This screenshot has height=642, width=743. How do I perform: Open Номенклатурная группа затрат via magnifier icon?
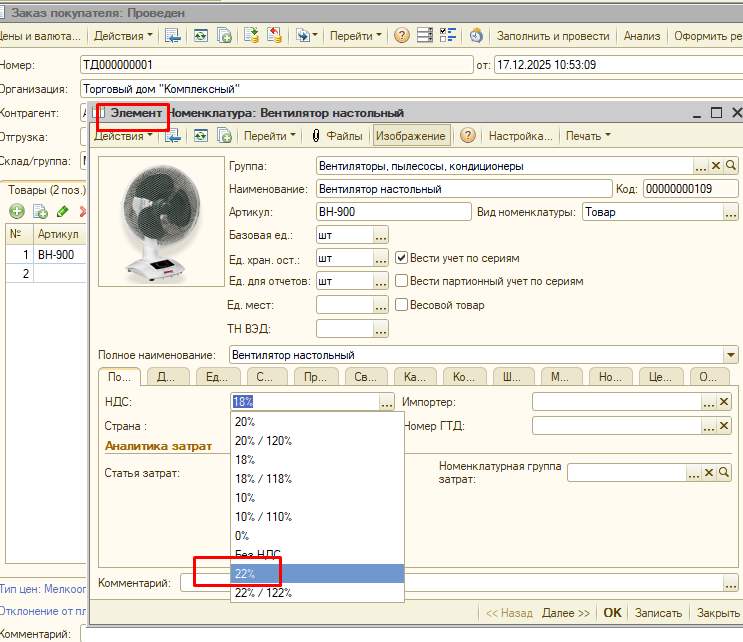pyautogui.click(x=725, y=473)
